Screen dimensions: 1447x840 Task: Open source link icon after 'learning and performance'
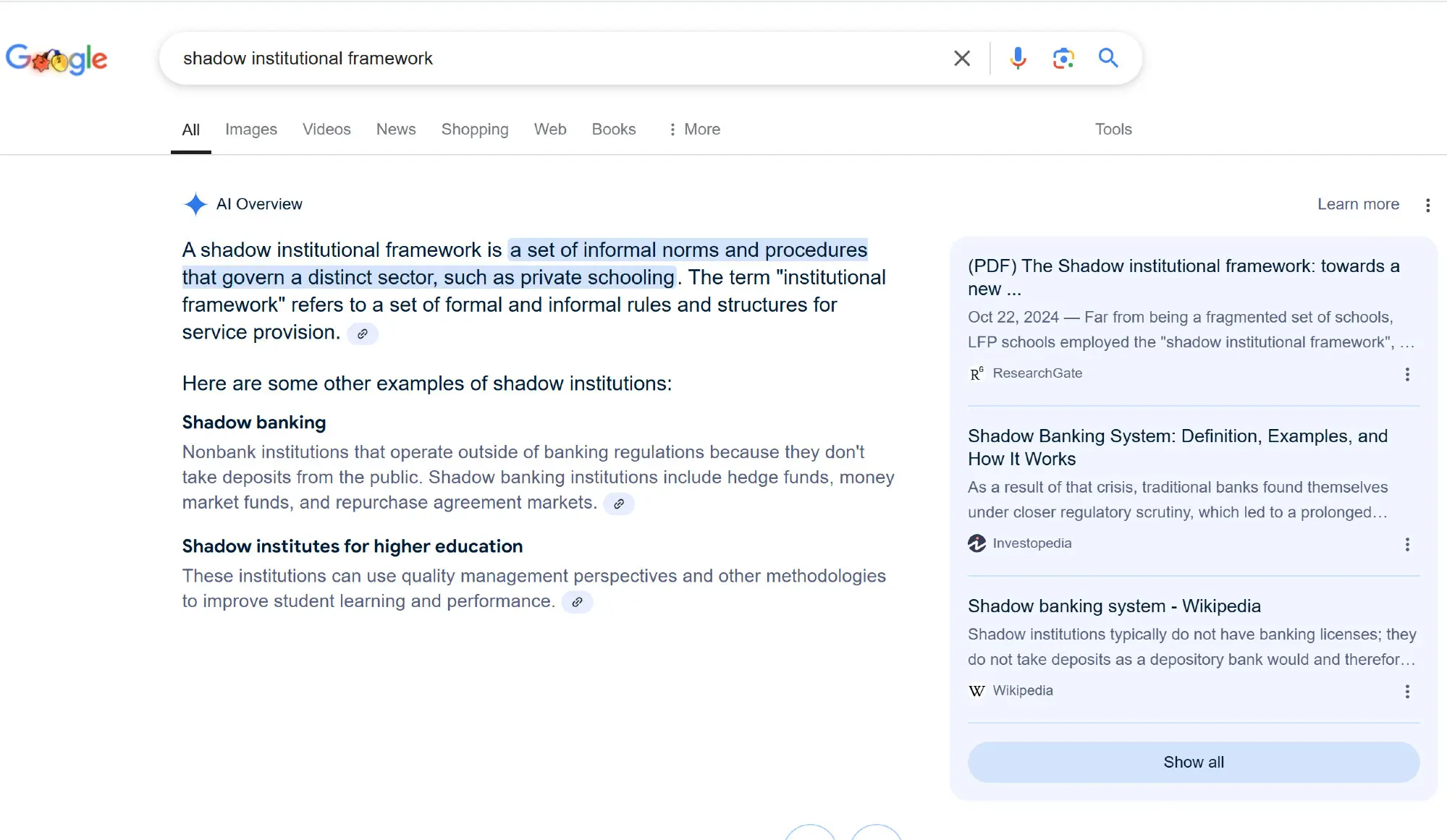tap(578, 602)
